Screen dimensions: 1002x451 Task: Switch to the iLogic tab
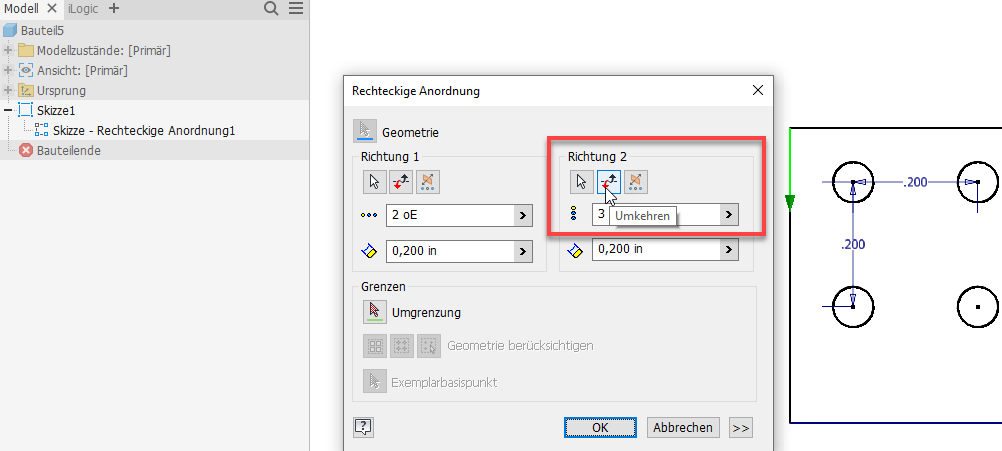[x=83, y=8]
